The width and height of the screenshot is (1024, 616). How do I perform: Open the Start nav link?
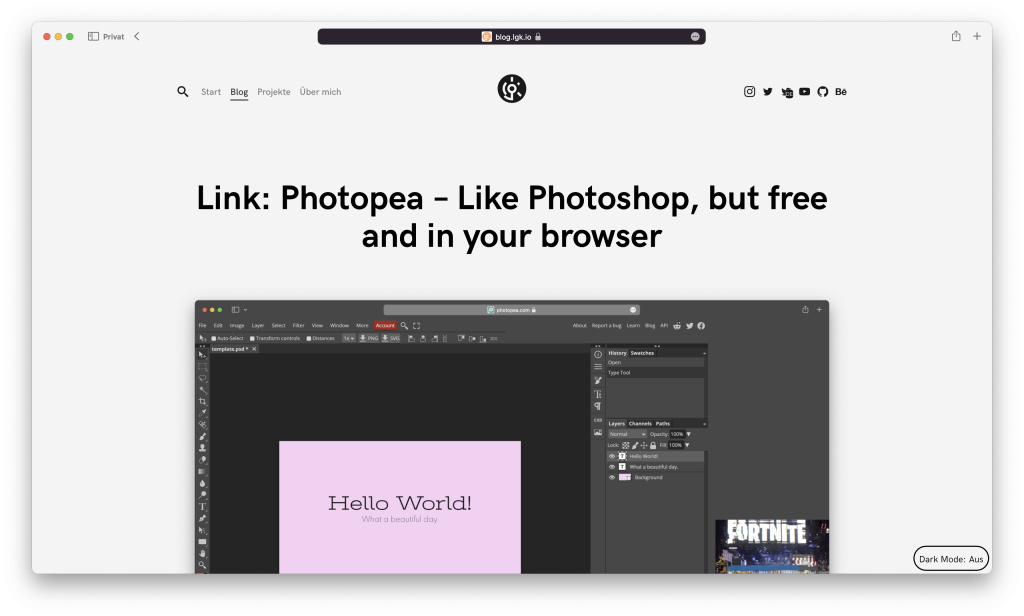[x=211, y=91]
